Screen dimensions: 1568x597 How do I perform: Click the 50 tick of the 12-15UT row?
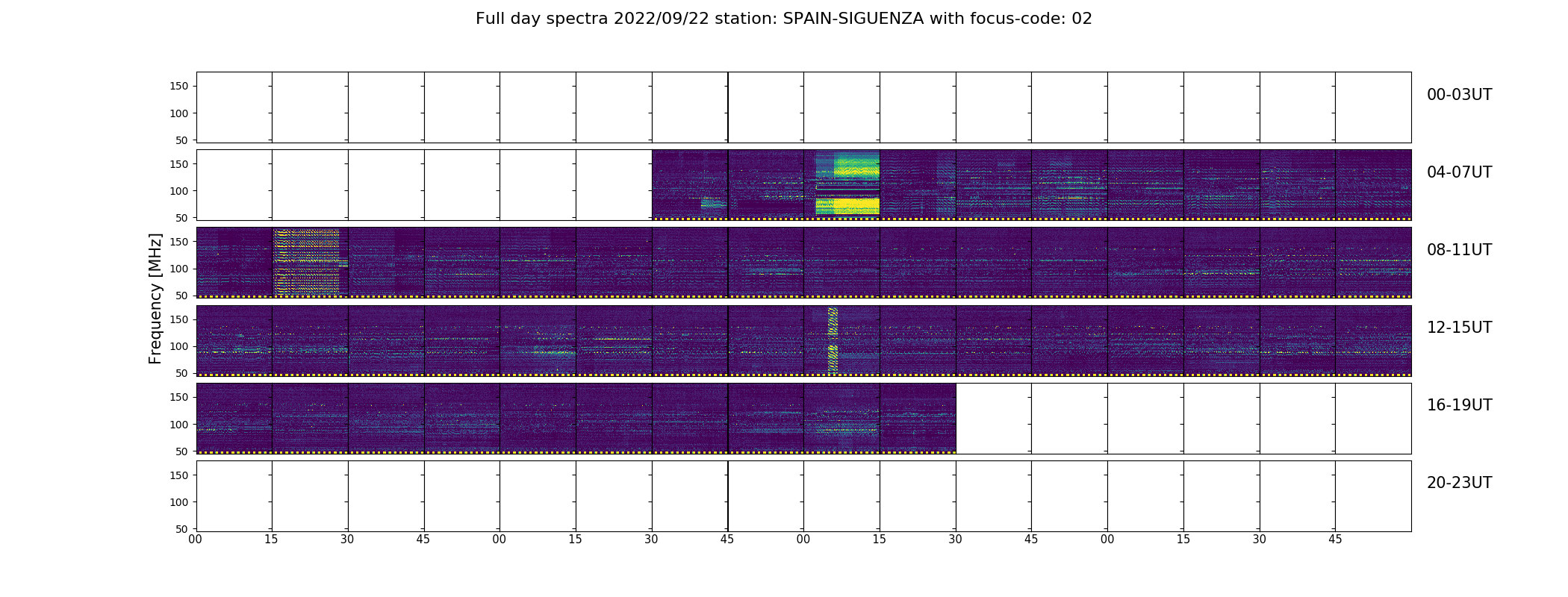pyautogui.click(x=182, y=373)
